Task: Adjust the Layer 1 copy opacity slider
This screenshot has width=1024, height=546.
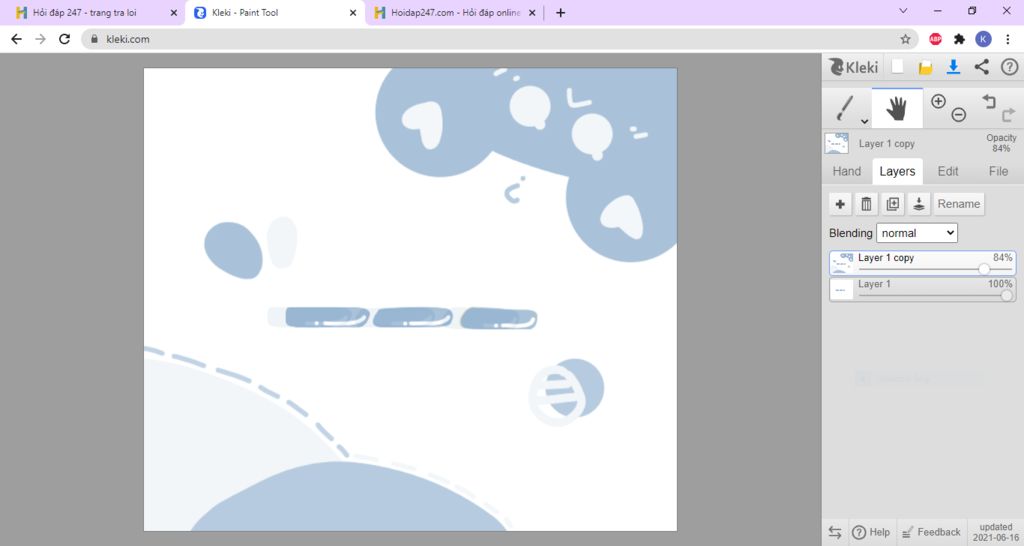Action: [984, 269]
